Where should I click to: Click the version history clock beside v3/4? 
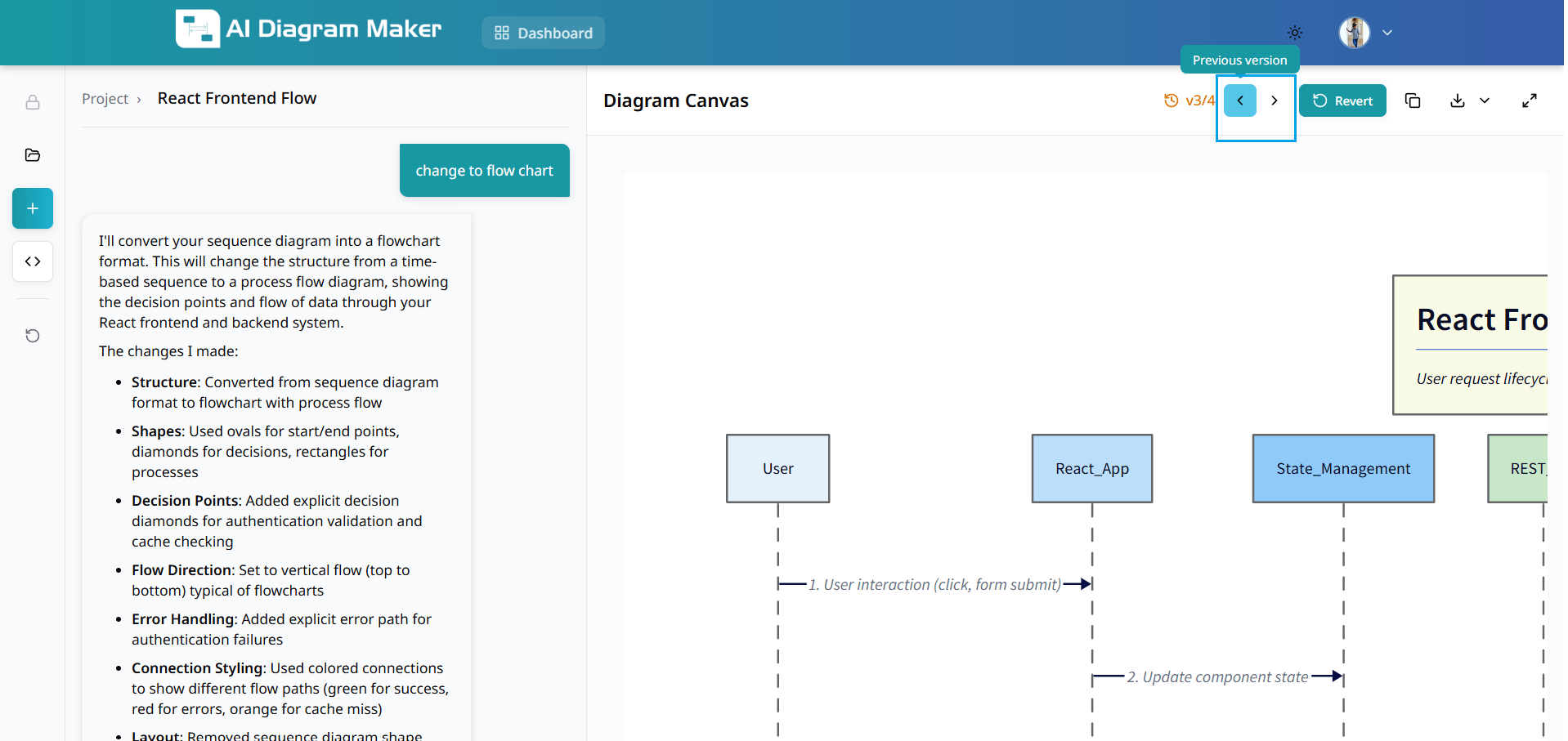1172,100
